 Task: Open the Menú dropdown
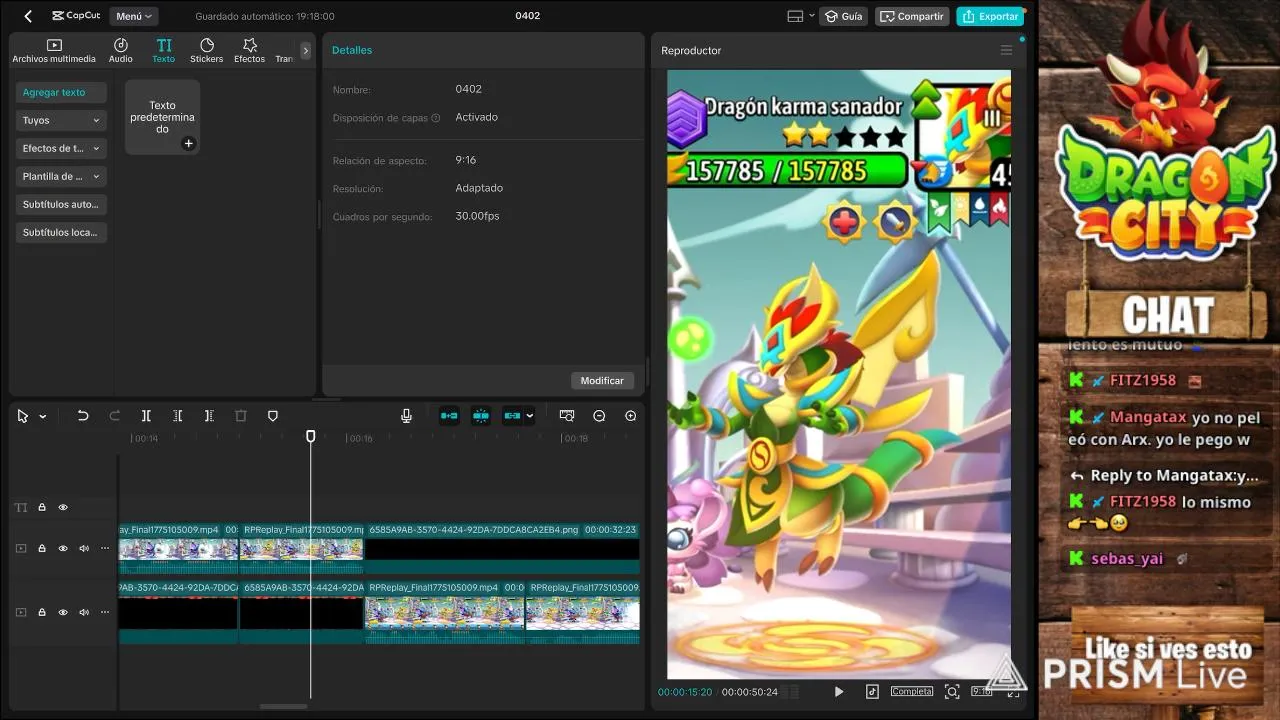click(x=134, y=16)
